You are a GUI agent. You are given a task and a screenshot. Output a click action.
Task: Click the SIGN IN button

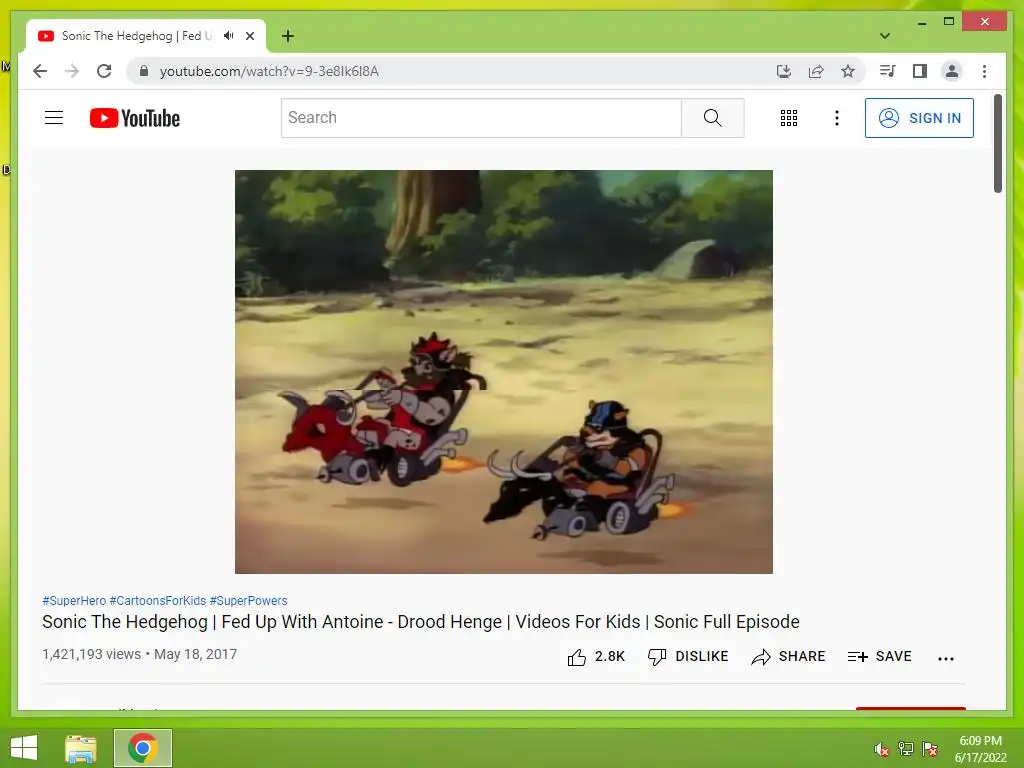coord(919,118)
